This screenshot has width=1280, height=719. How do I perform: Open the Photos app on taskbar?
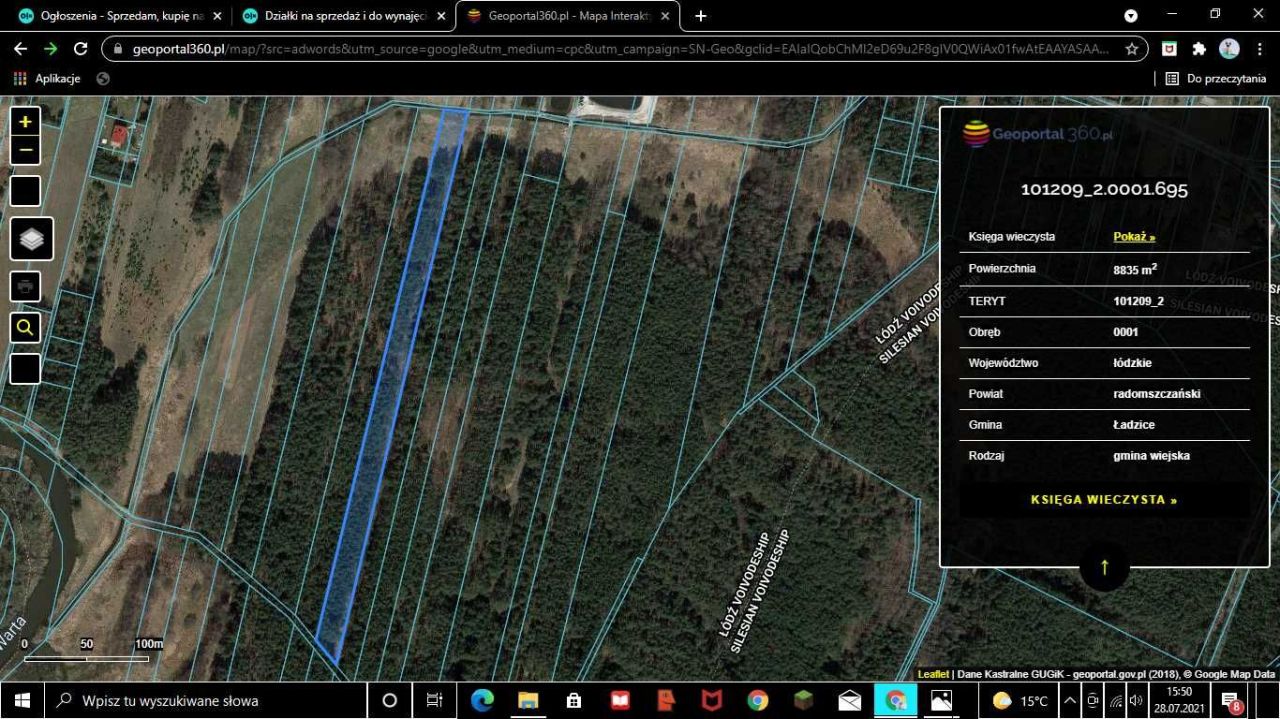[x=941, y=700]
